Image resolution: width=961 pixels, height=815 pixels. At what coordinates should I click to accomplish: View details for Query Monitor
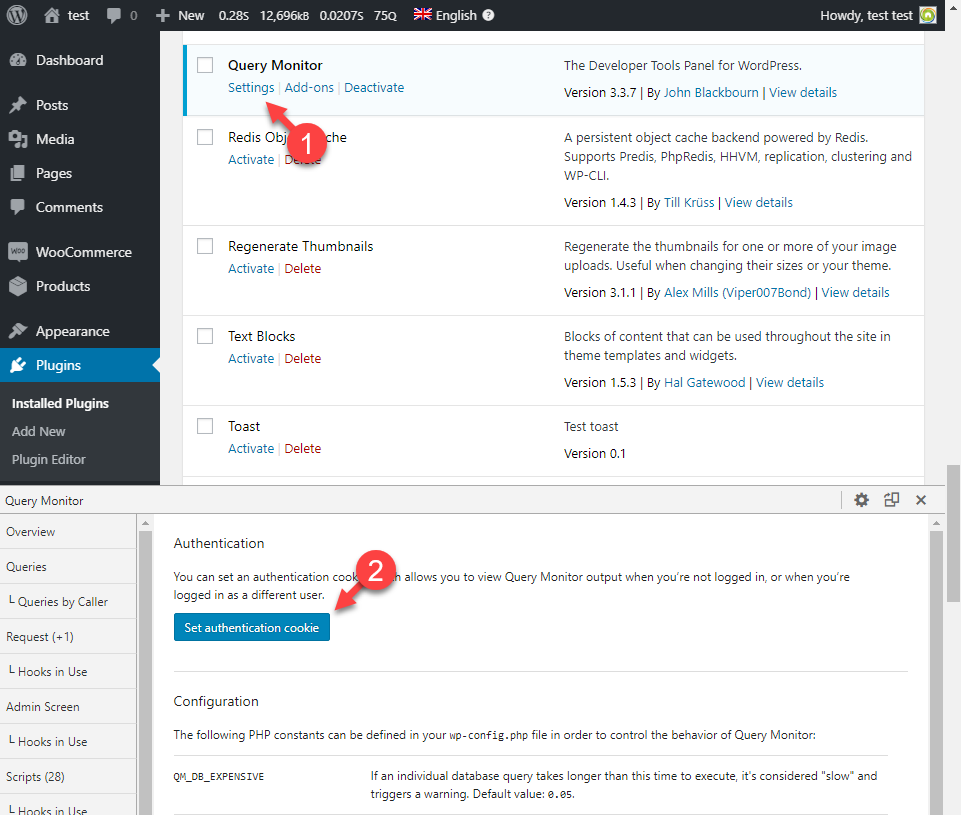(x=803, y=93)
